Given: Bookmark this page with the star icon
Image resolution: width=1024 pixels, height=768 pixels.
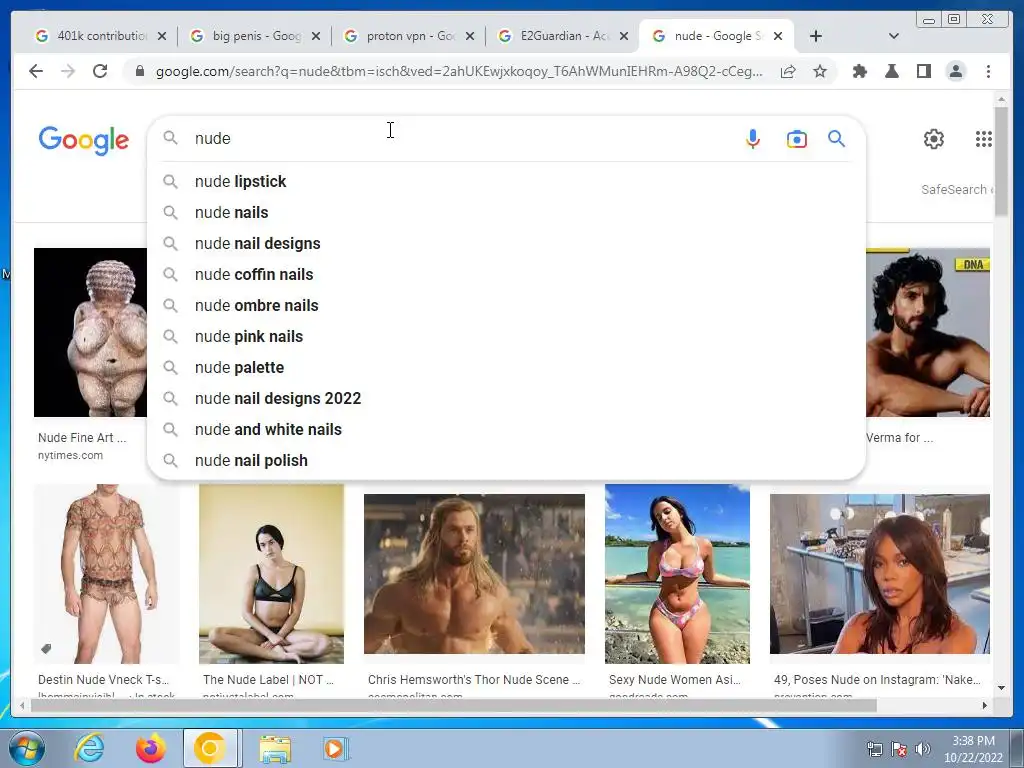Looking at the screenshot, I should 820,71.
